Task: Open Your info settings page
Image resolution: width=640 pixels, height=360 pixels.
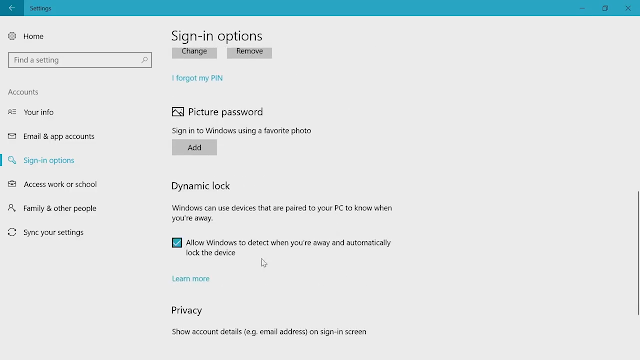Action: [38, 112]
